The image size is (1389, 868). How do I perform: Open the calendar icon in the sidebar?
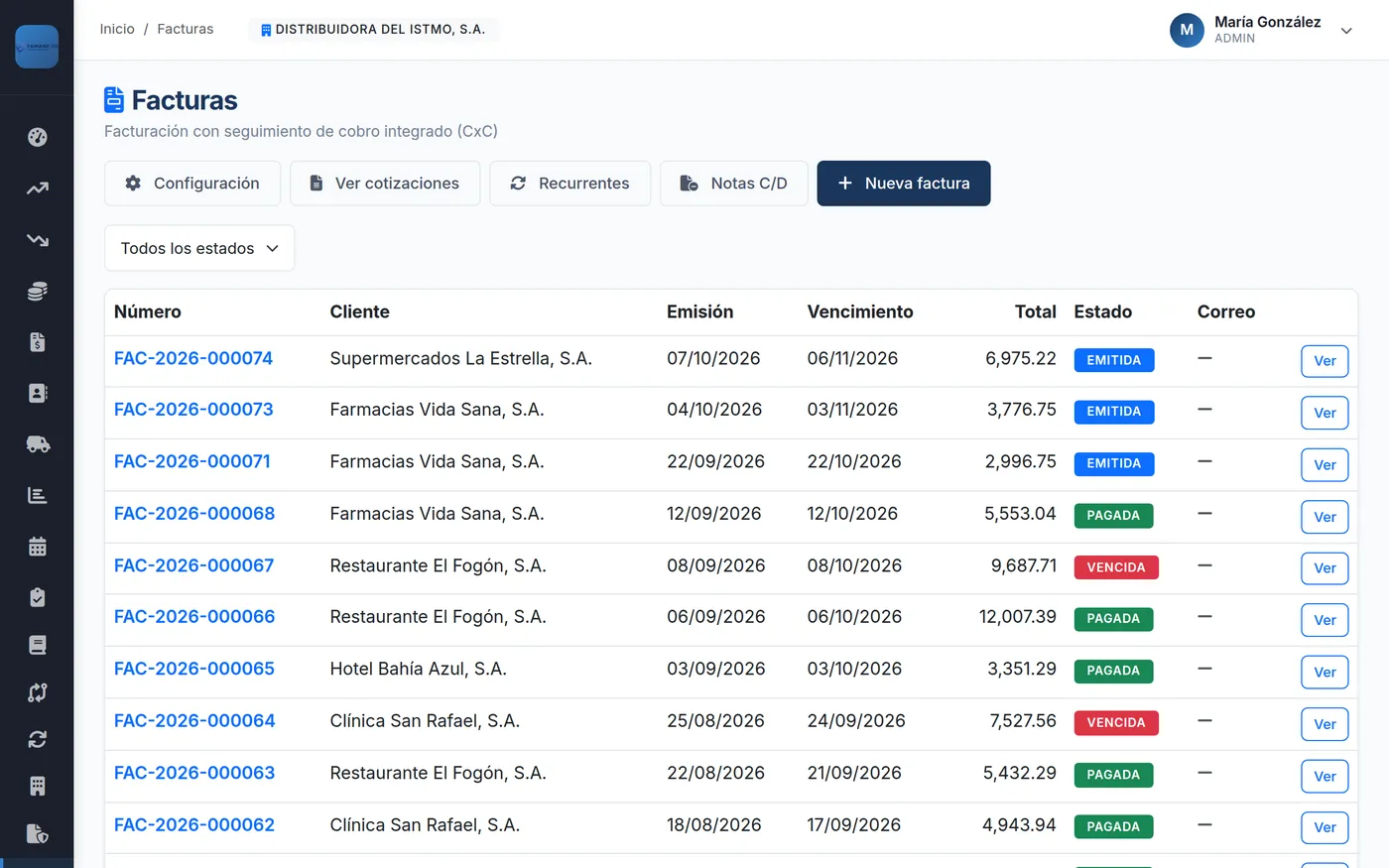pyautogui.click(x=38, y=547)
